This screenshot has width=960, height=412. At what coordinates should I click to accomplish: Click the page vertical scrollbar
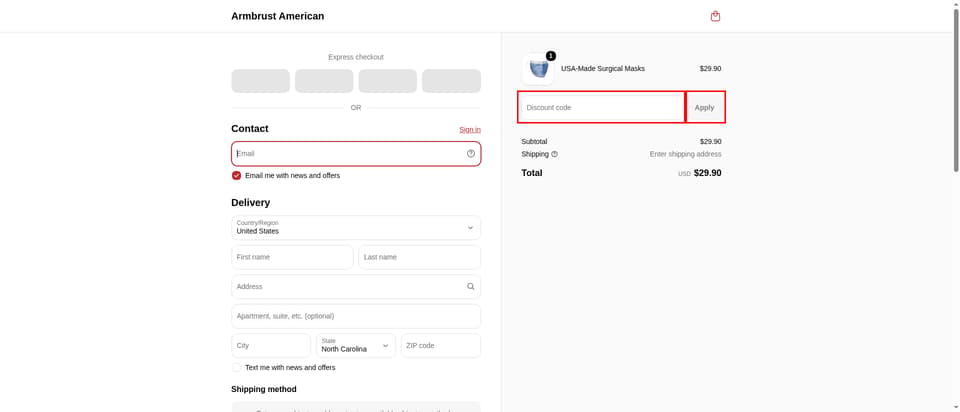[956, 92]
